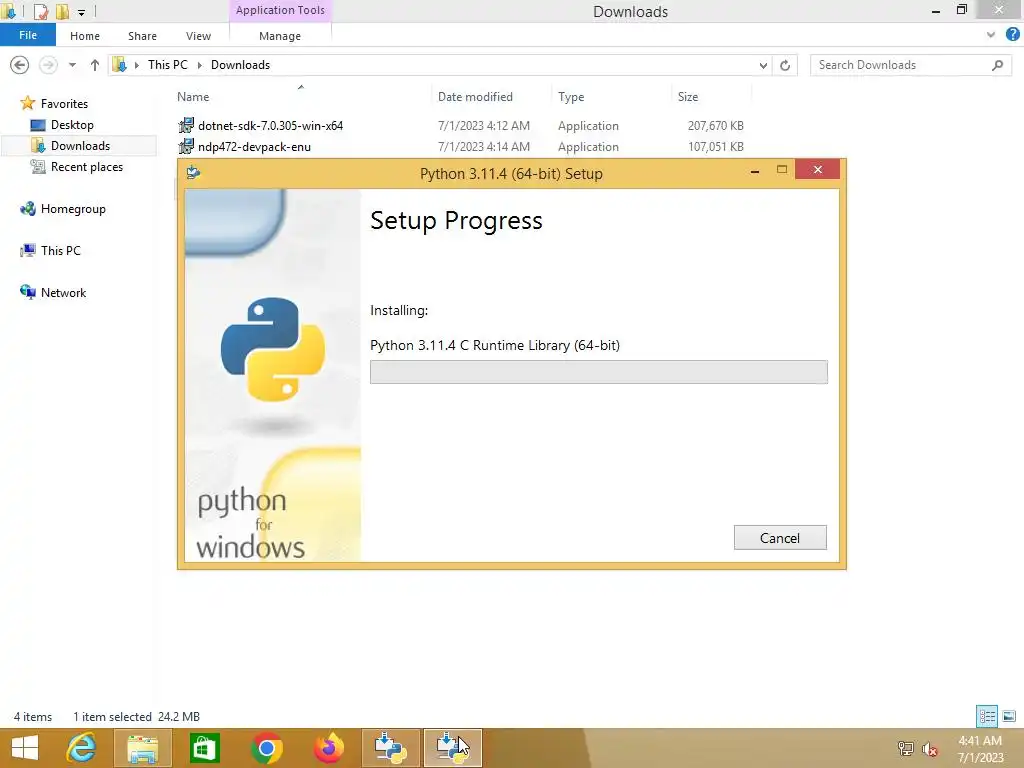Image resolution: width=1024 pixels, height=768 pixels.
Task: Select the dotnet-sdk-7.0.305-win-x64 file
Action: (x=270, y=125)
